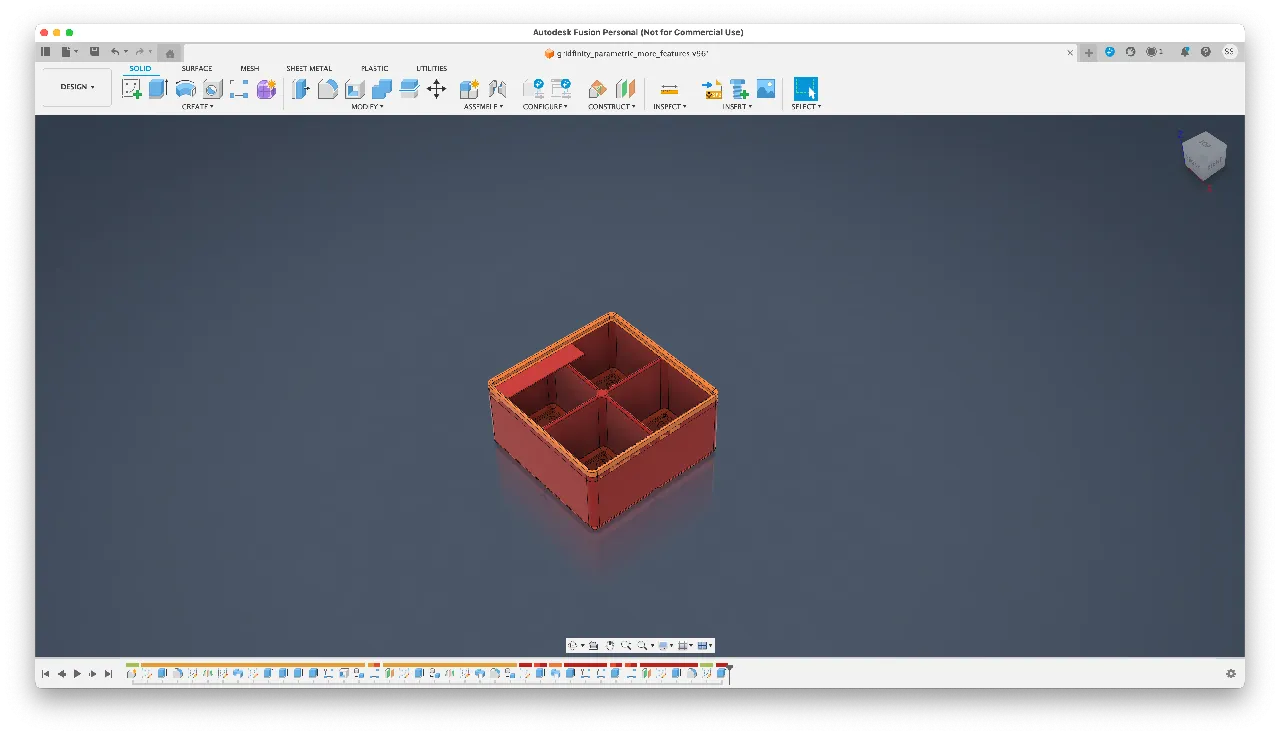Image resolution: width=1280 pixels, height=735 pixels.
Task: Activate the Move/Copy tool
Action: point(436,88)
